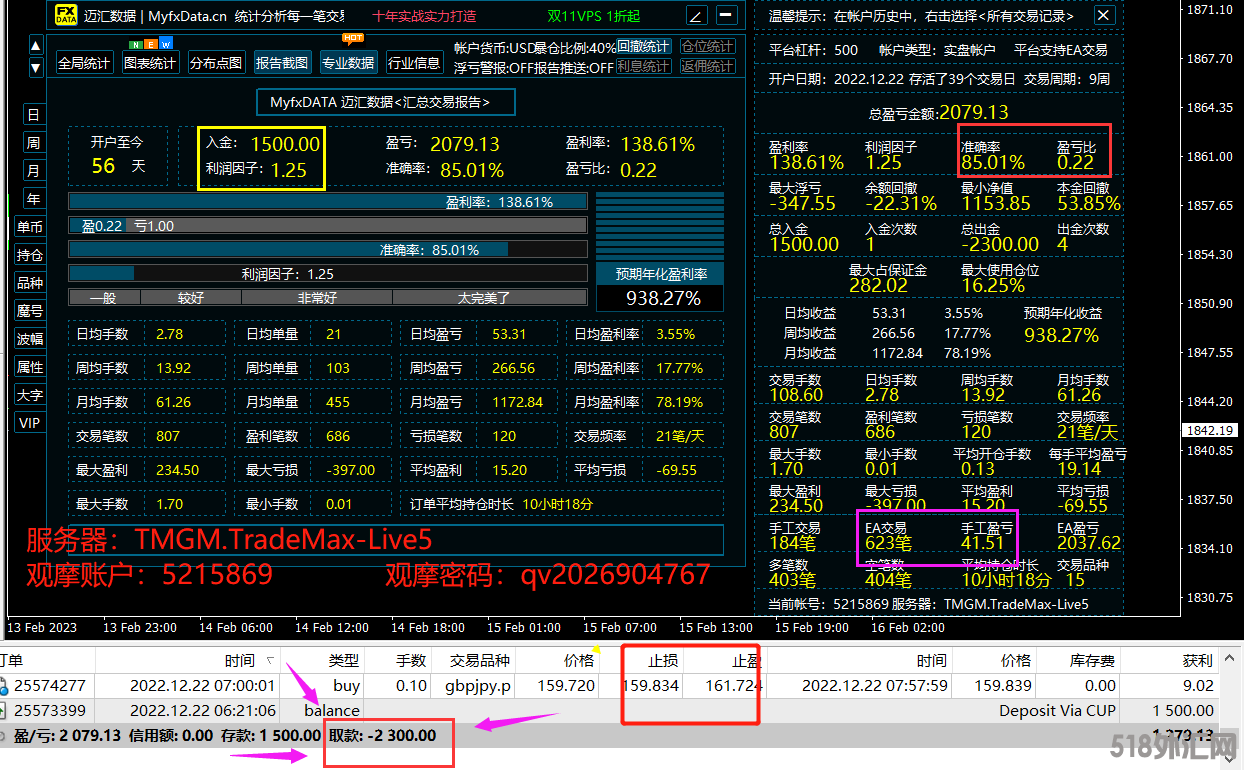
Task: Click the pencil edit icon in title bar
Action: [696, 15]
